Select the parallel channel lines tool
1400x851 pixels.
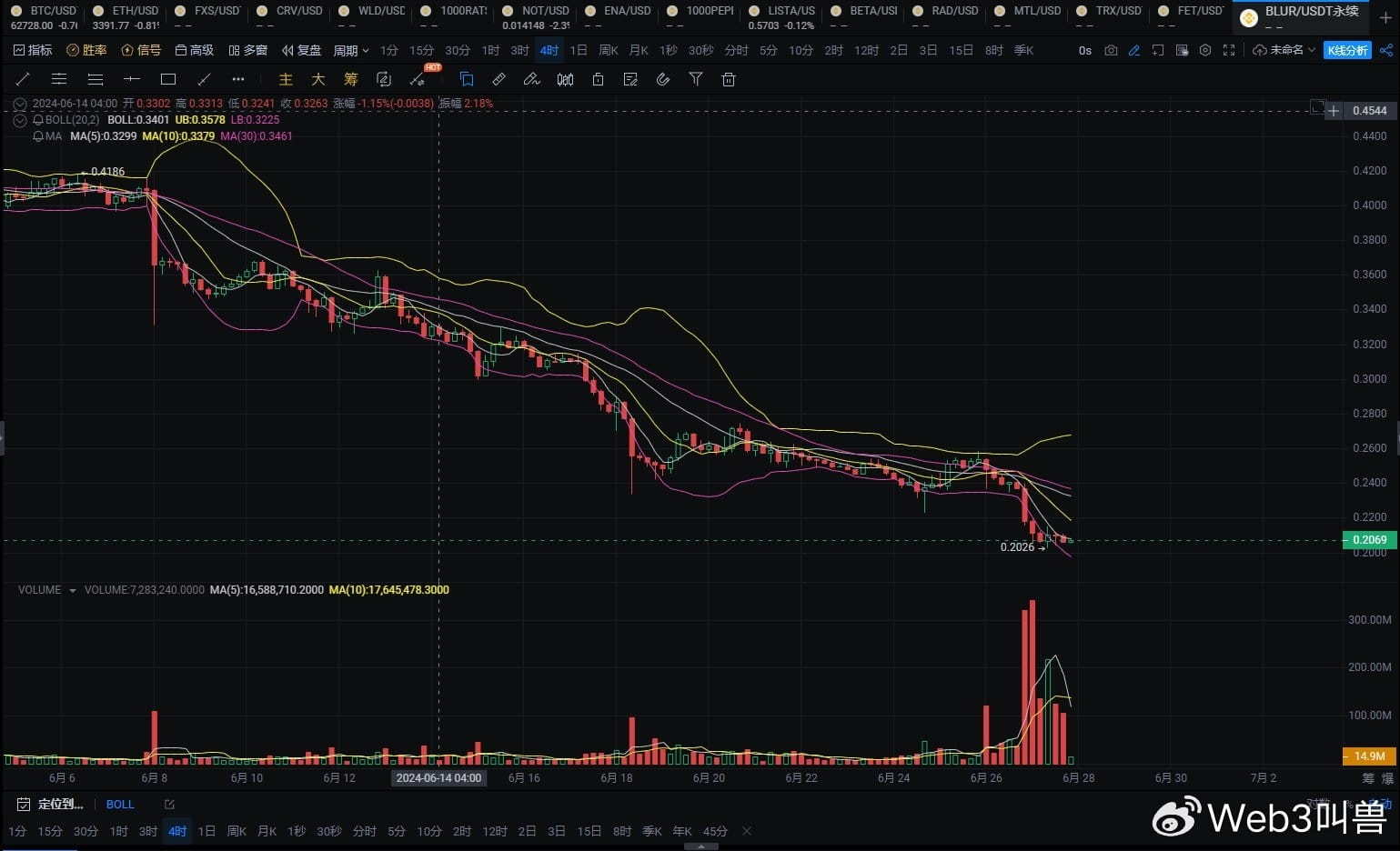[x=59, y=79]
